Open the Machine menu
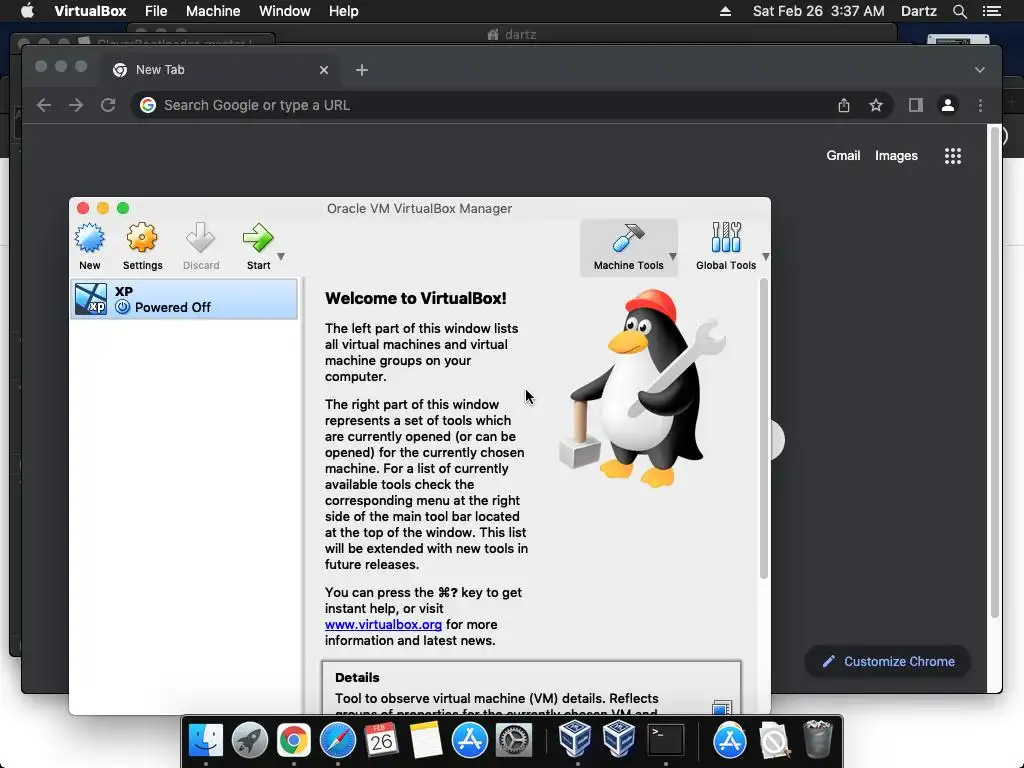The image size is (1024, 768). click(213, 11)
